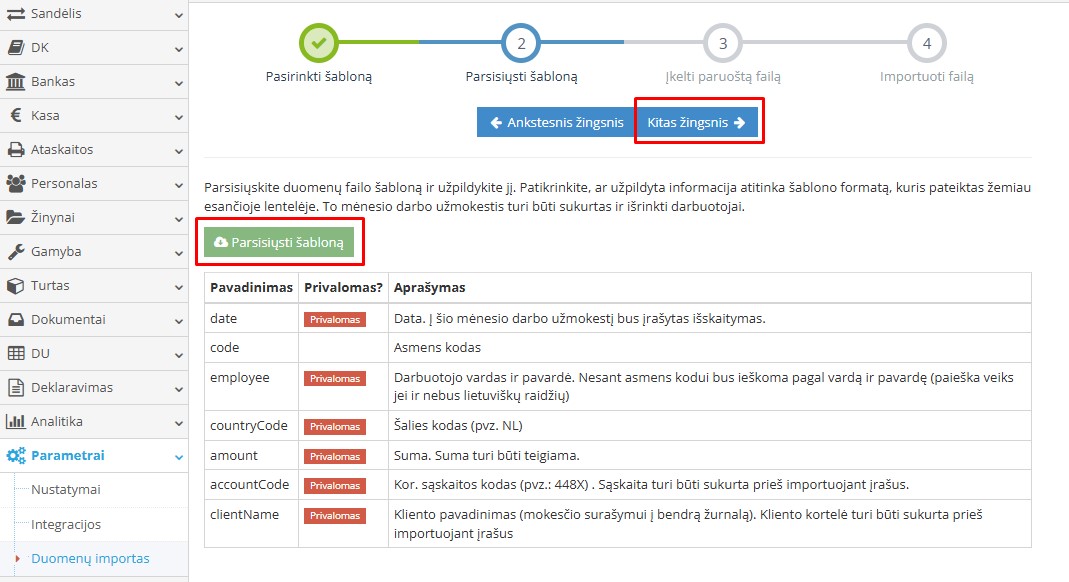Select the Sandėlis warehouse icon
1069x582 pixels.
coord(18,14)
